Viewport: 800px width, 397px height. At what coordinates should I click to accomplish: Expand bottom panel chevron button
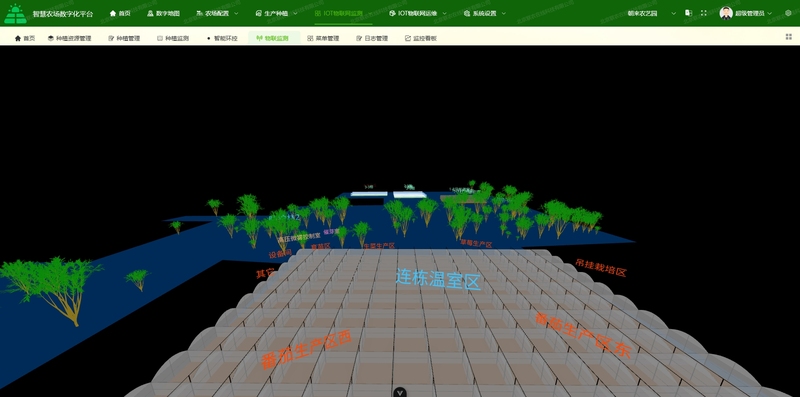(400, 392)
